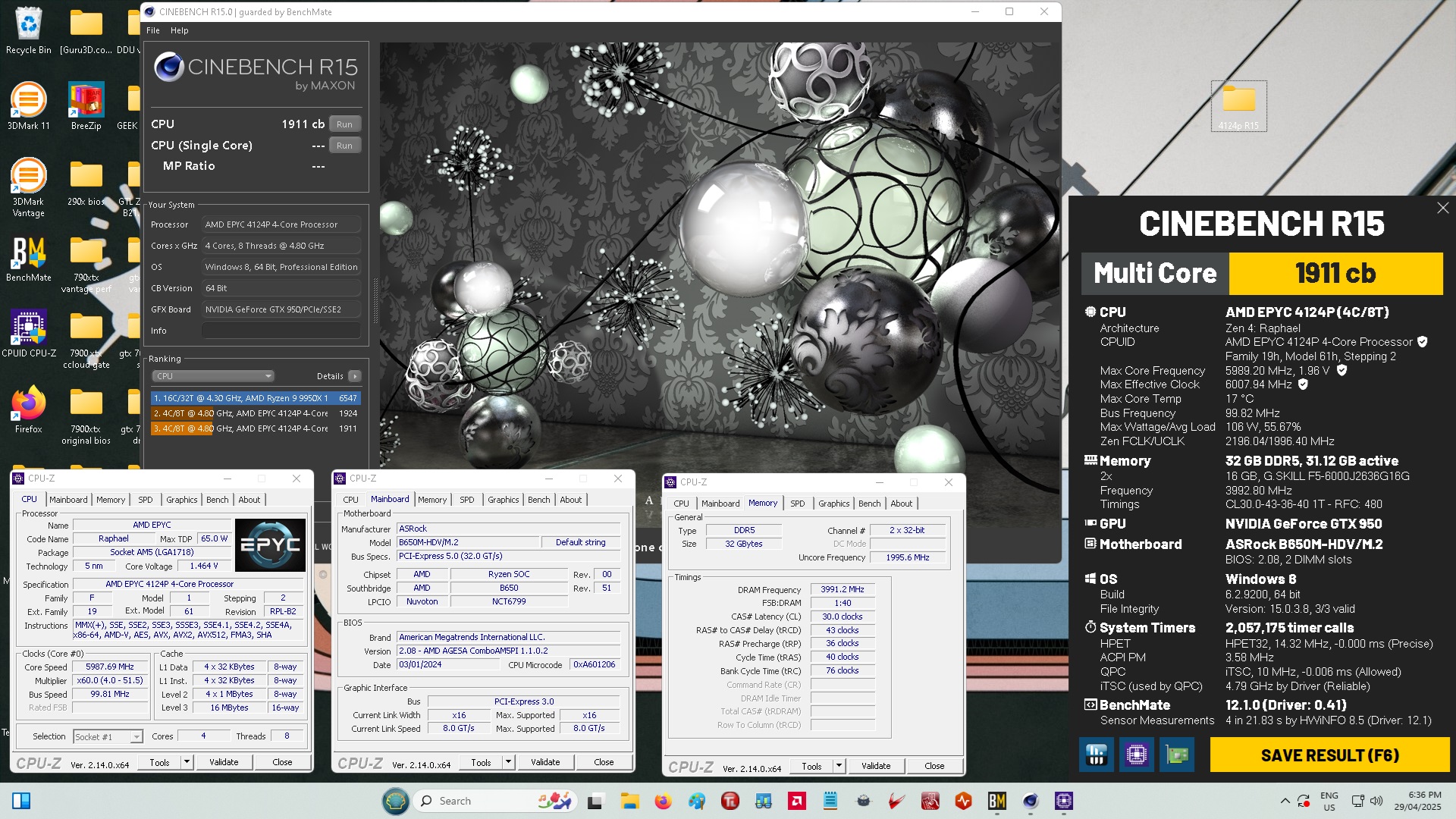1456x819 pixels.
Task: Switch to Bench tab in CPU-Z Mainboard window
Action: (538, 500)
